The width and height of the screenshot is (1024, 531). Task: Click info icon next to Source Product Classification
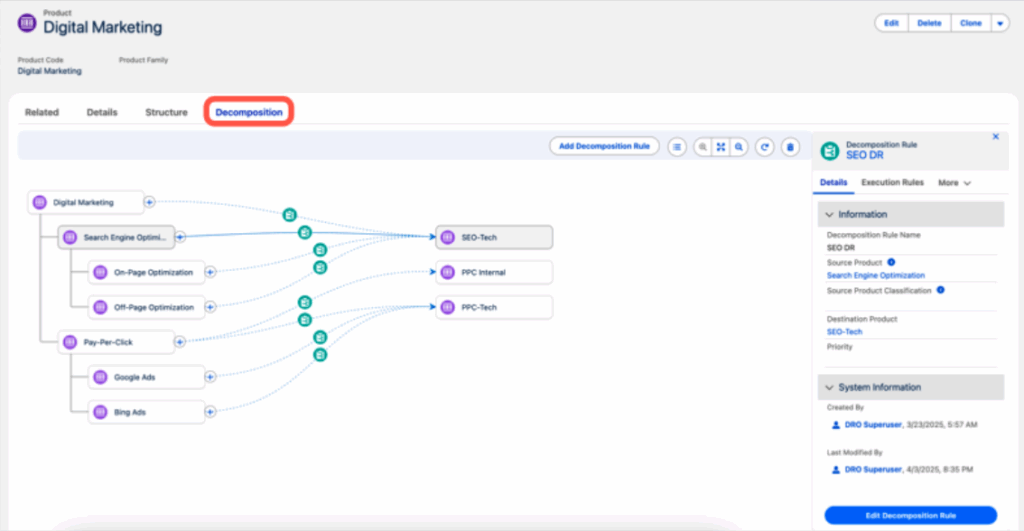(941, 290)
